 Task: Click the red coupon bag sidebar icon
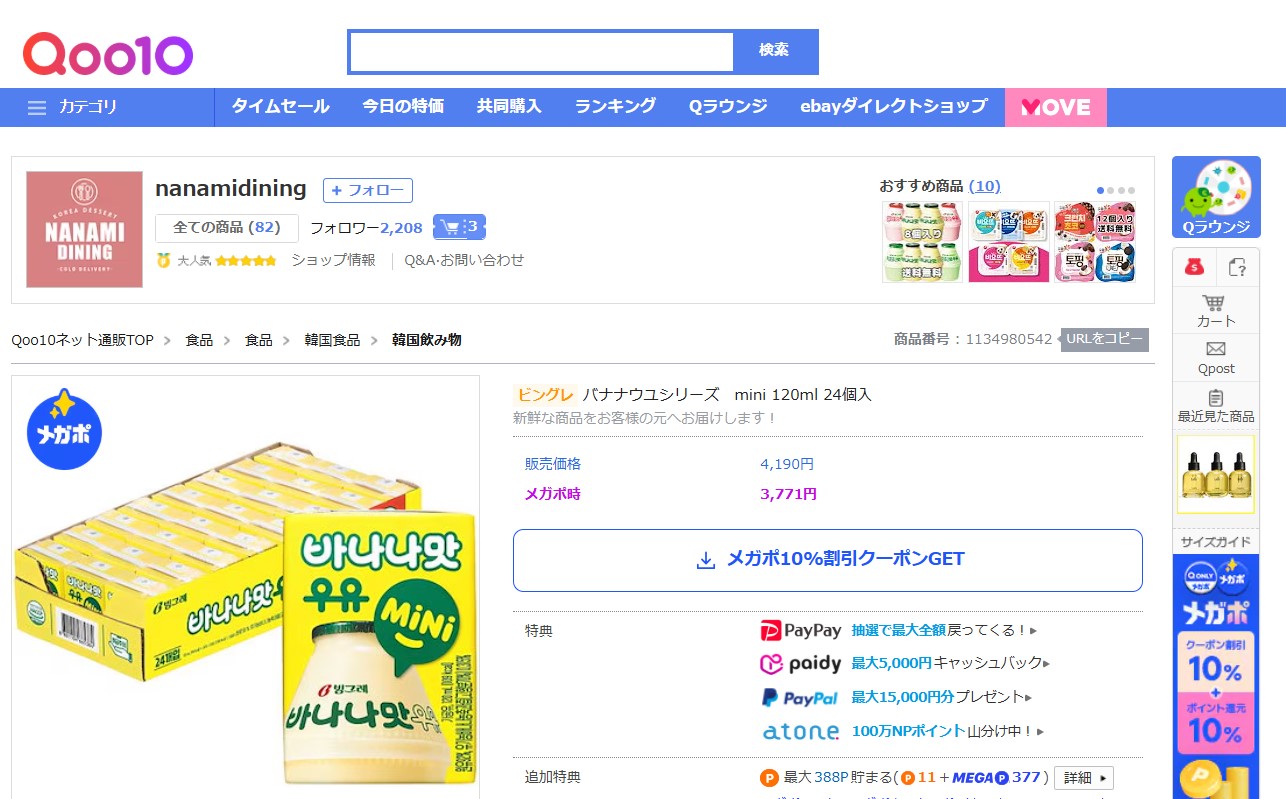point(1193,266)
